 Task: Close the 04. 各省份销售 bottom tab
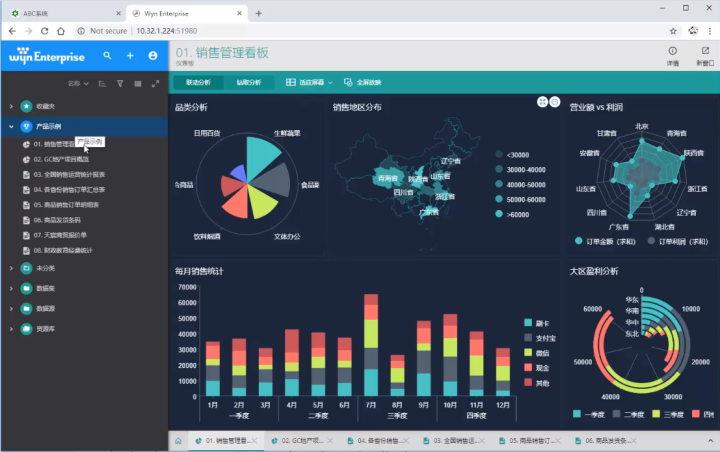click(x=406, y=441)
